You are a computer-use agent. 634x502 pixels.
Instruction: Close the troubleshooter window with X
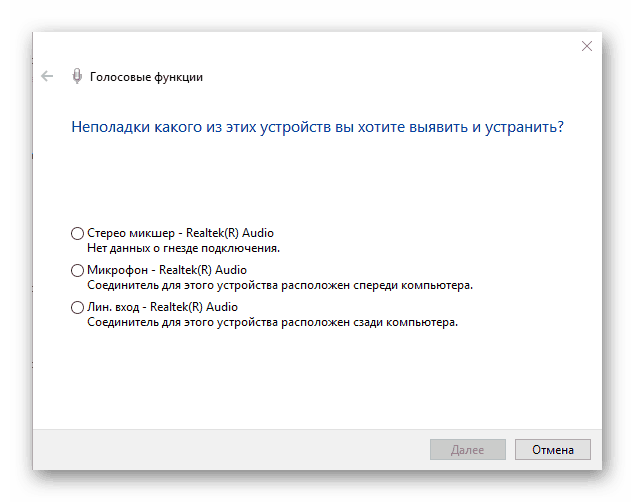coord(587,46)
